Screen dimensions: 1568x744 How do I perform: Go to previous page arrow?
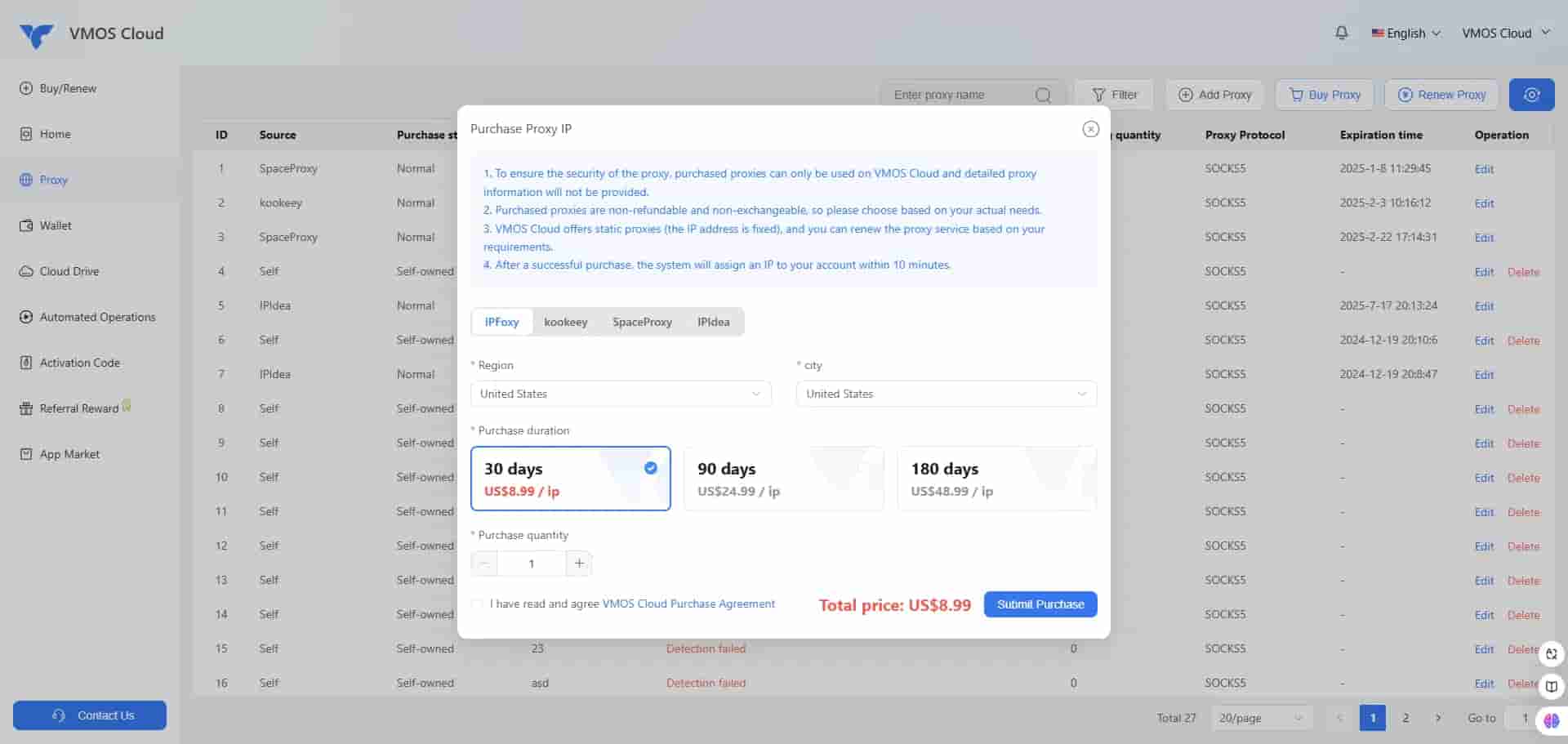point(1339,718)
